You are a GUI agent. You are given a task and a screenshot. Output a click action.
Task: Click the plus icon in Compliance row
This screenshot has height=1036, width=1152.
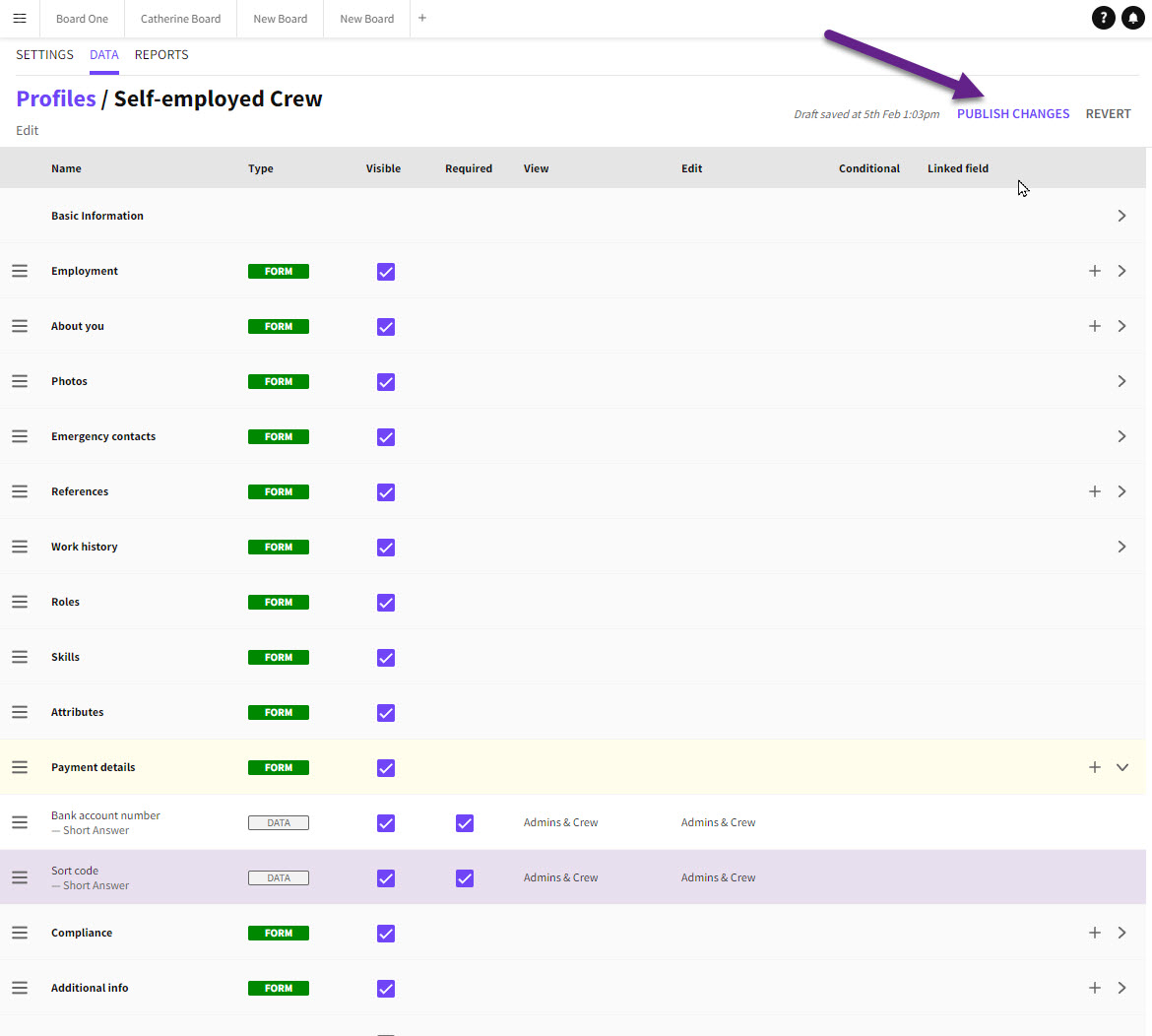(x=1094, y=933)
